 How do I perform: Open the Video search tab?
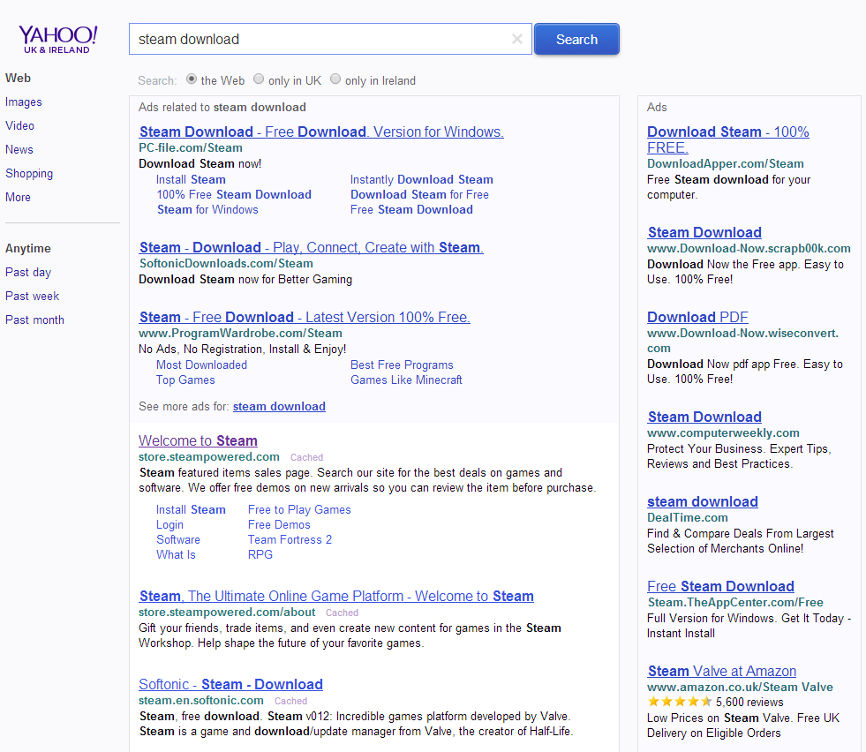coord(20,126)
